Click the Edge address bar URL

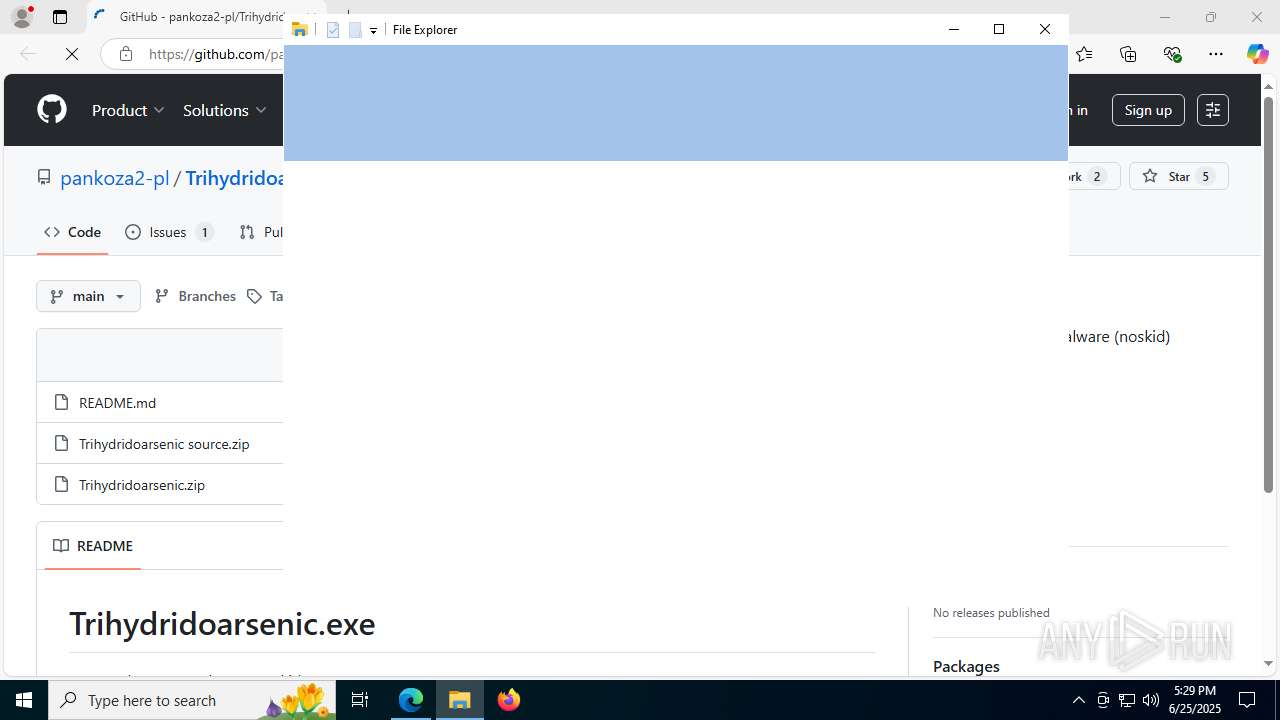coord(216,54)
